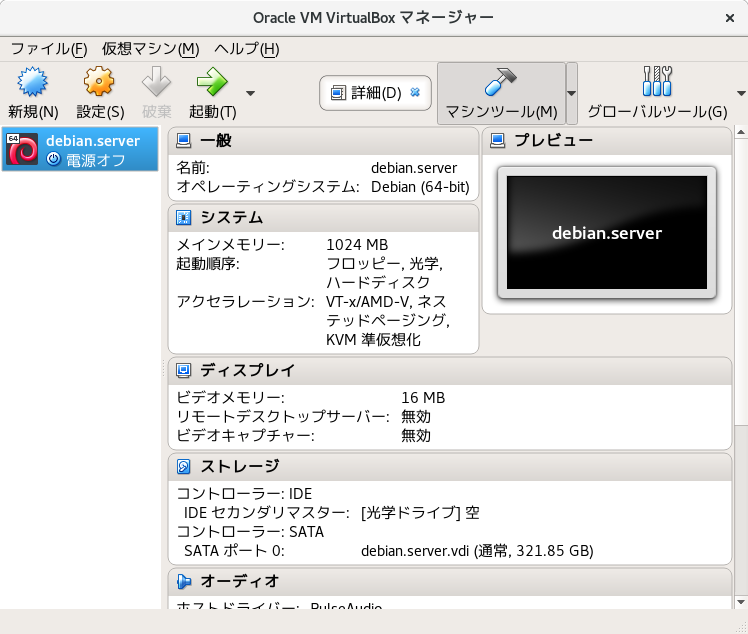Click the scrollbar down arrow
The image size is (748, 634).
[x=741, y=603]
